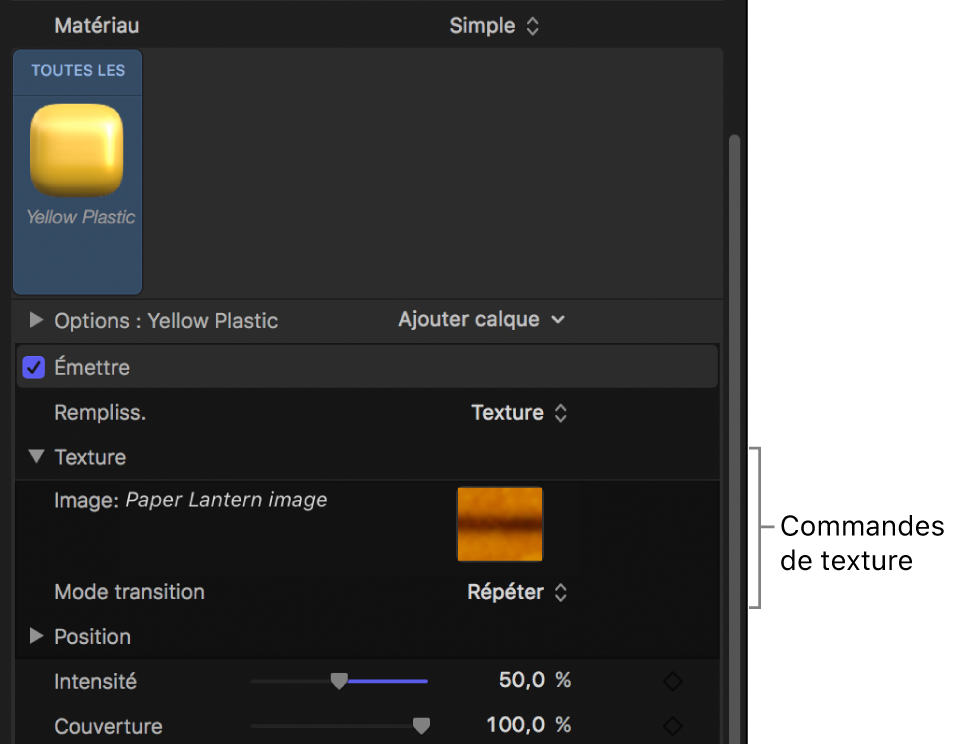This screenshot has height=745, width=961.
Task: Click the Matériau label
Action: 97,26
